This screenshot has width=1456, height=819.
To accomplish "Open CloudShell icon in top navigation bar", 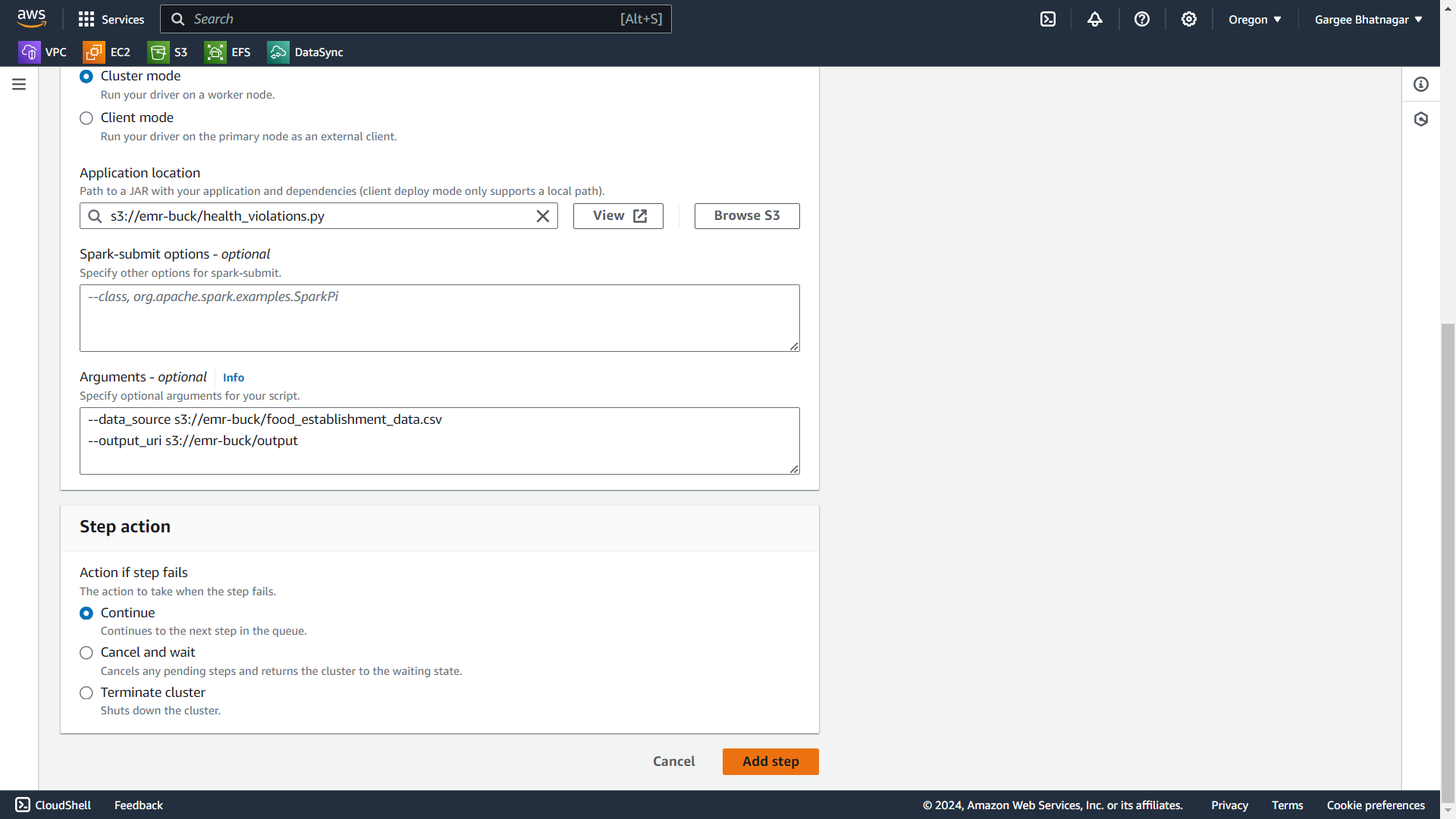I will coord(1048,20).
